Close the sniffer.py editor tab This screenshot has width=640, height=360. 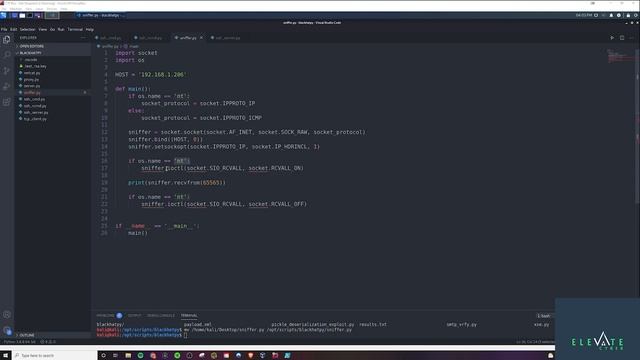pyautogui.click(x=201, y=38)
